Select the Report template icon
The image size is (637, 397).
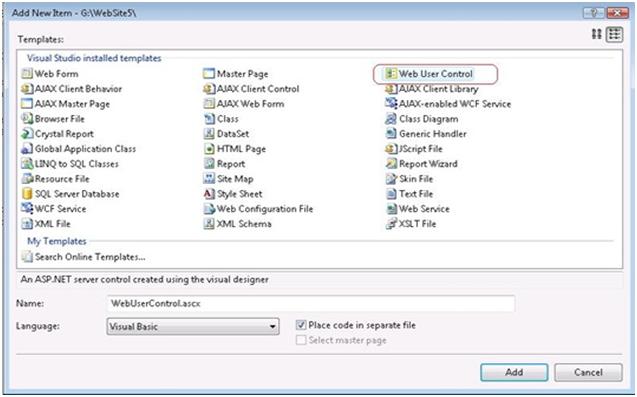click(x=209, y=164)
